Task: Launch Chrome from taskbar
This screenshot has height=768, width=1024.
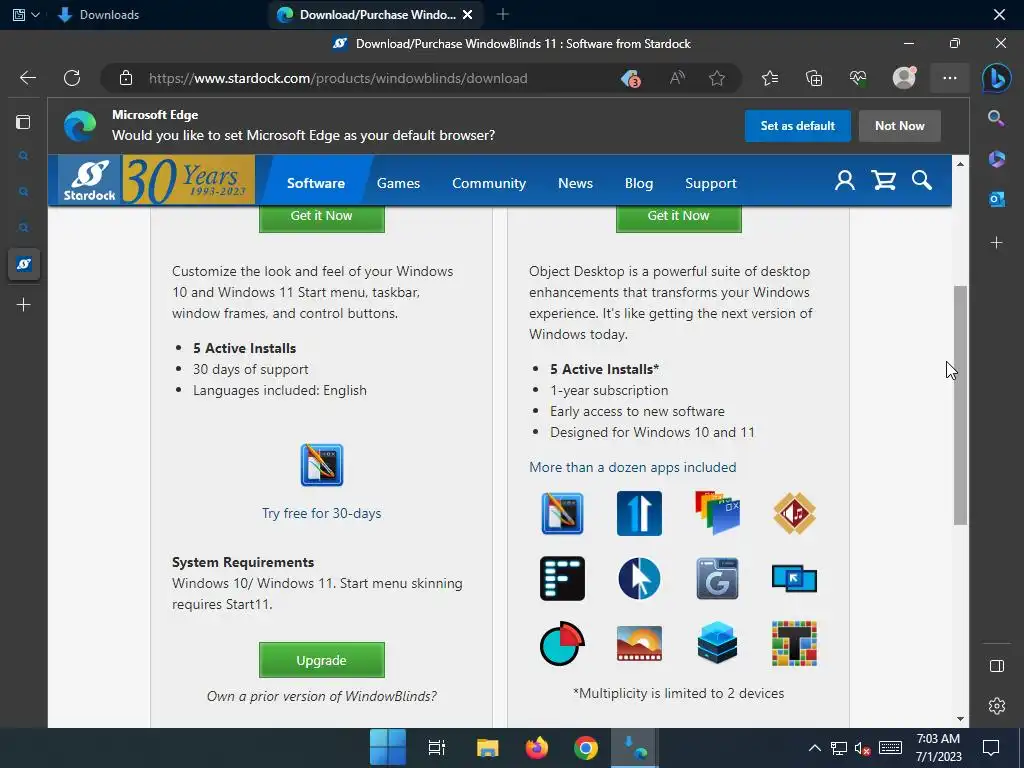Action: point(586,748)
